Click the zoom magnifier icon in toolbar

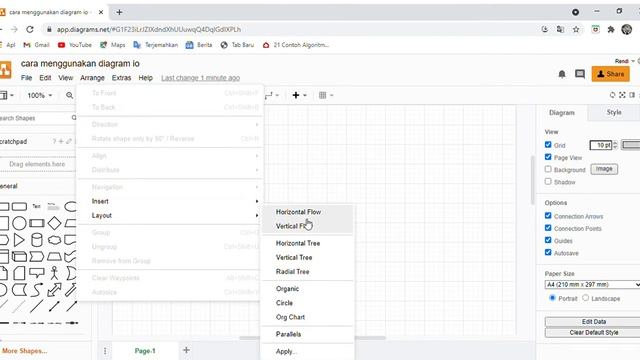click(x=69, y=95)
